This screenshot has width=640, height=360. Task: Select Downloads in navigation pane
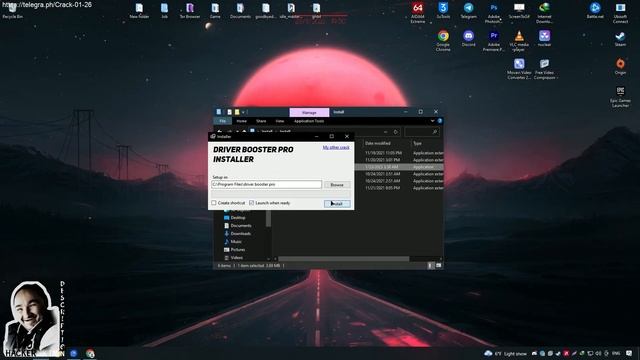tap(240, 233)
